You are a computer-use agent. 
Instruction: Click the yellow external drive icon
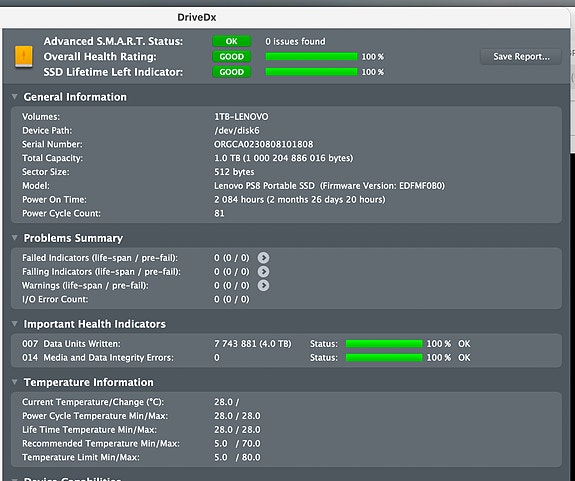point(23,56)
